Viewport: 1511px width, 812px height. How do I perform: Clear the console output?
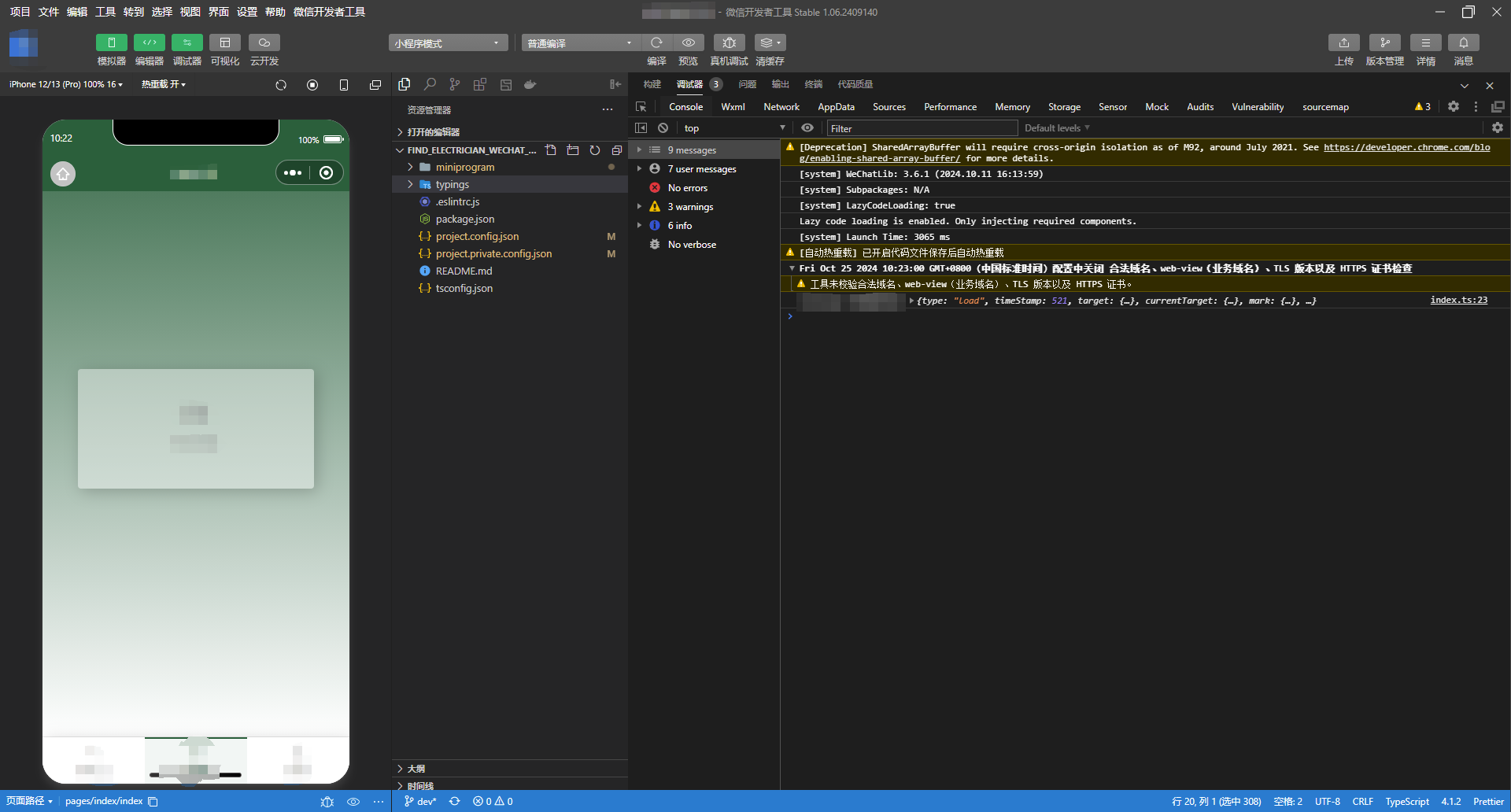coord(663,128)
